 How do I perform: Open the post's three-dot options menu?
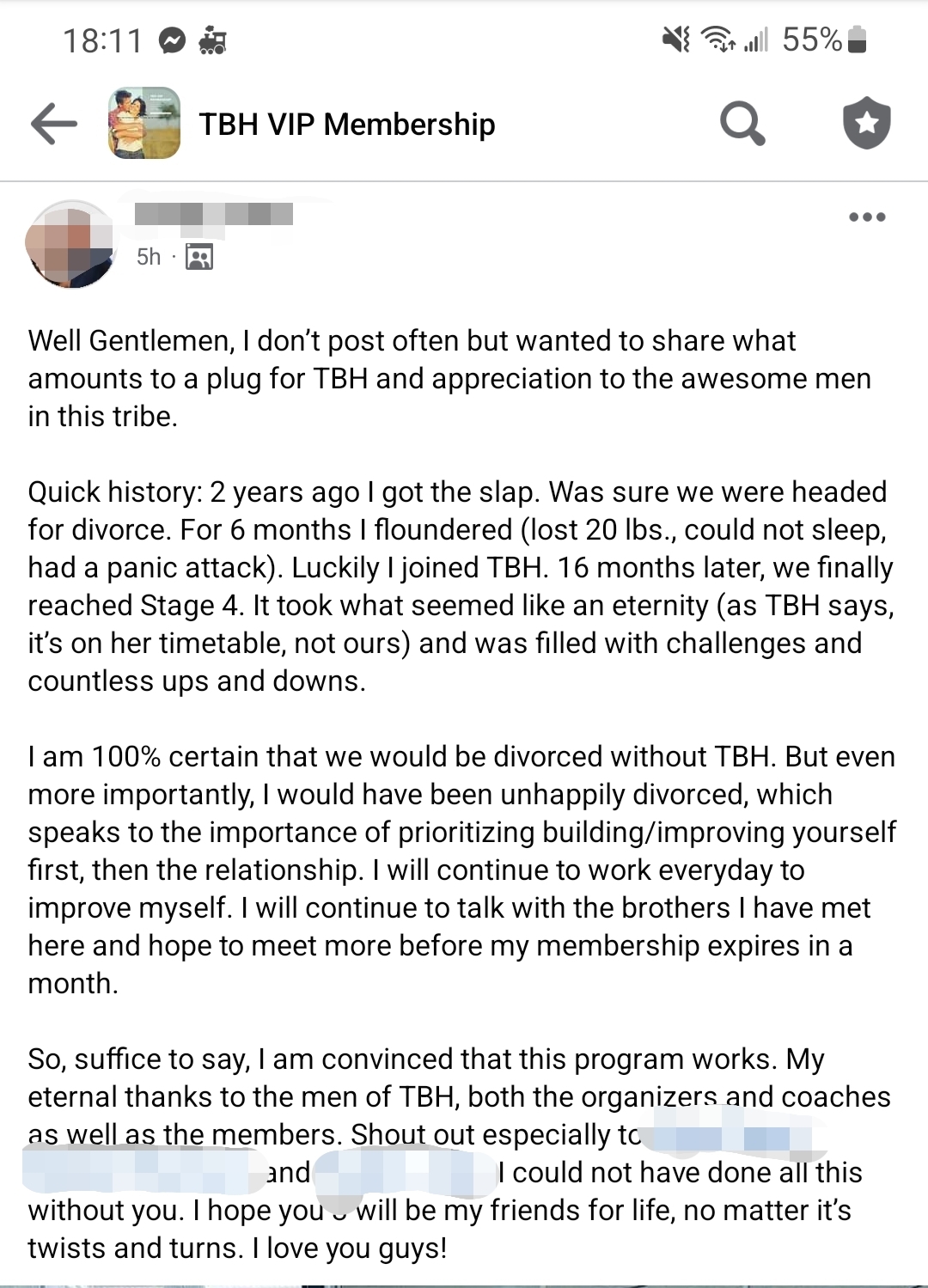coord(866,217)
